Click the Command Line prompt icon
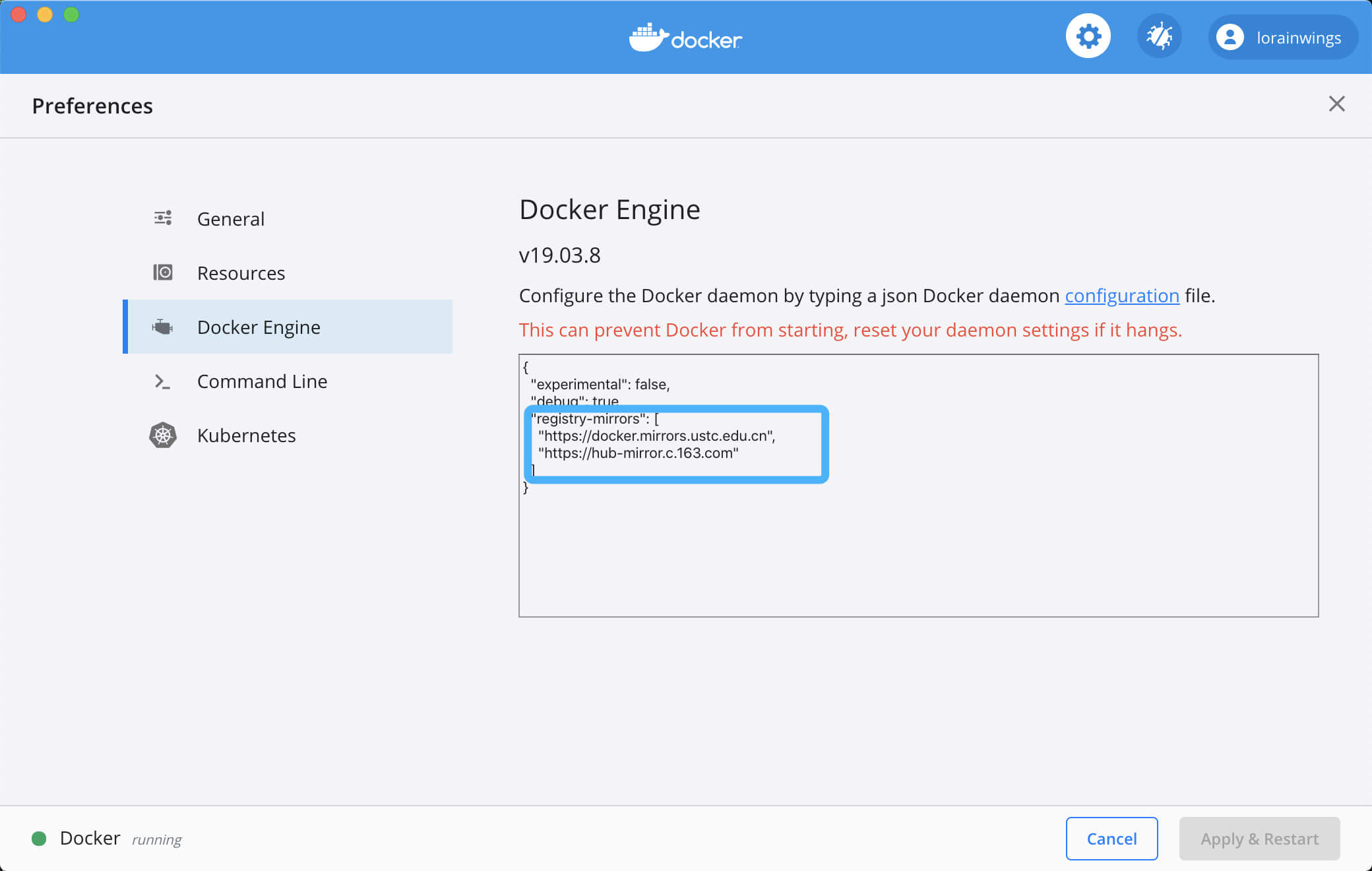Screen dimensions: 1372x871 tap(162, 381)
